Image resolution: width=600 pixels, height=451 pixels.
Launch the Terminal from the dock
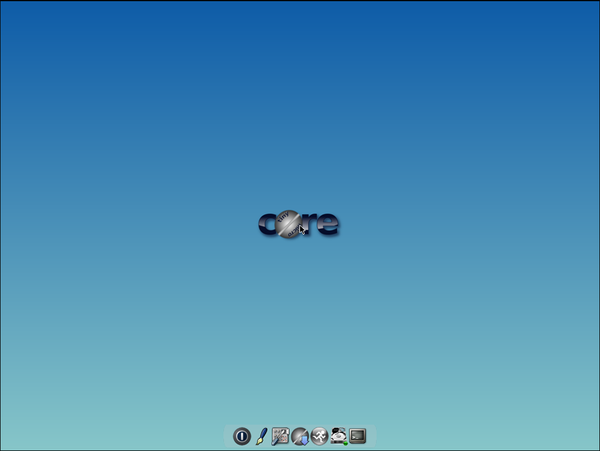tap(358, 436)
